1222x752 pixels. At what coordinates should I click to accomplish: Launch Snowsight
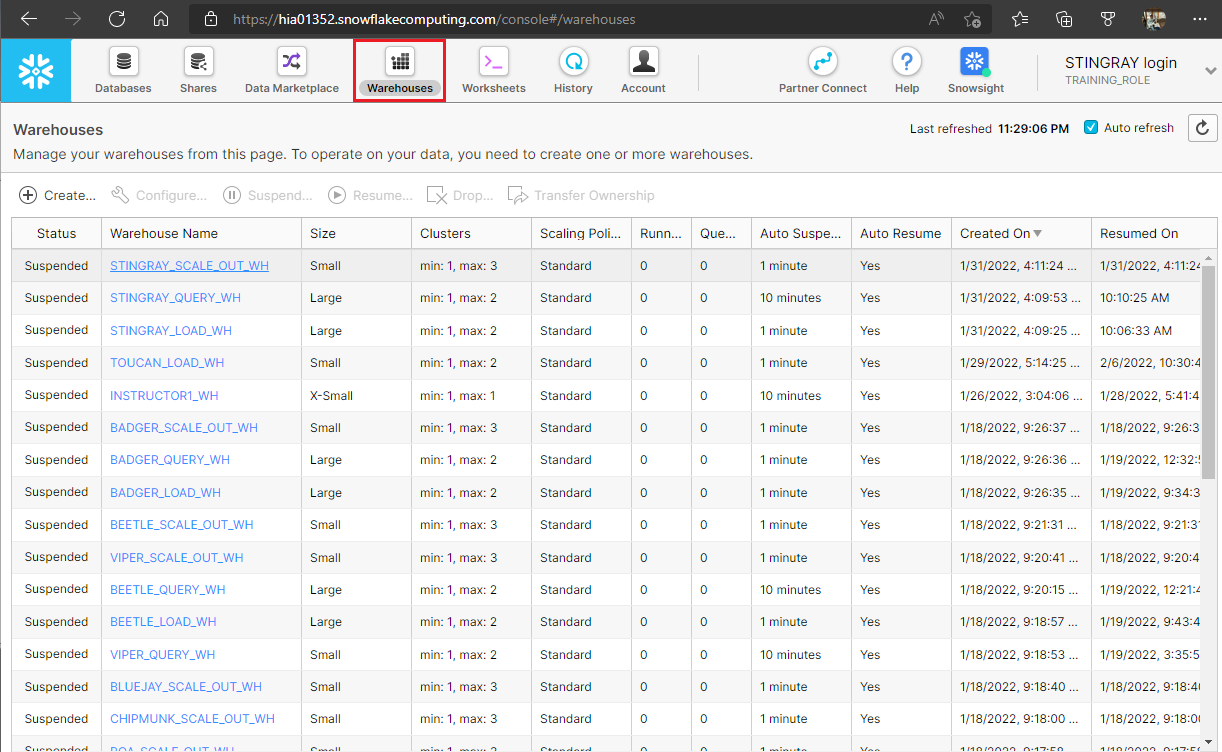click(975, 72)
